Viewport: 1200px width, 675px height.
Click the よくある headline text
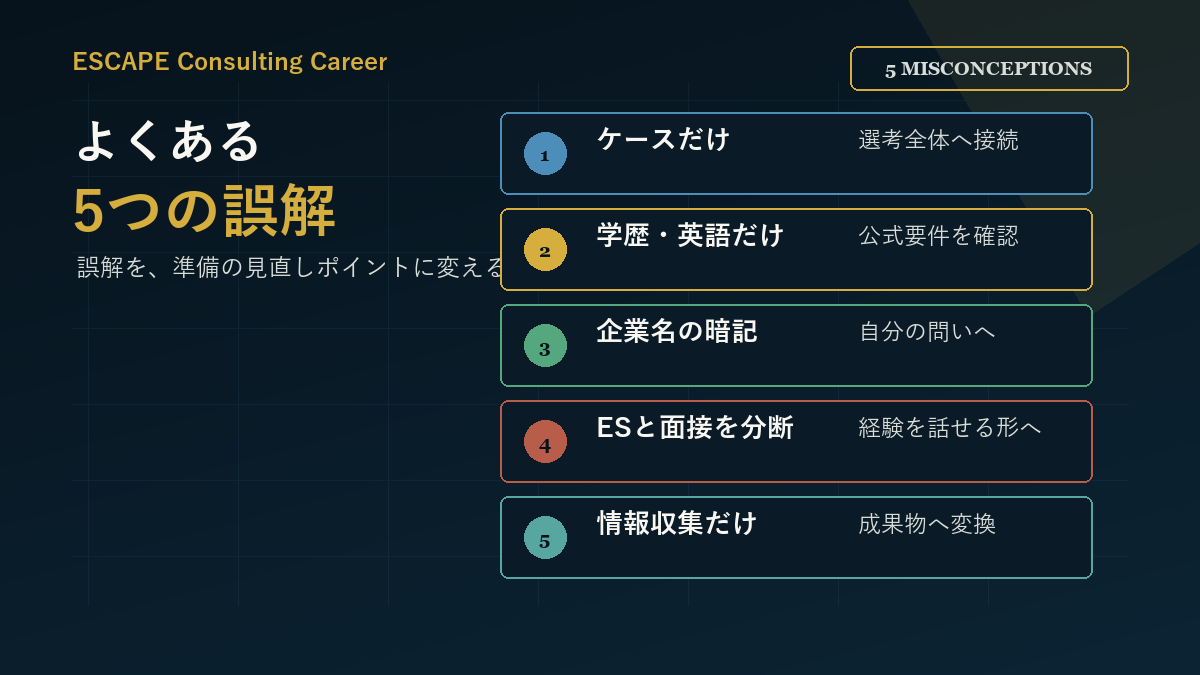[x=168, y=141]
